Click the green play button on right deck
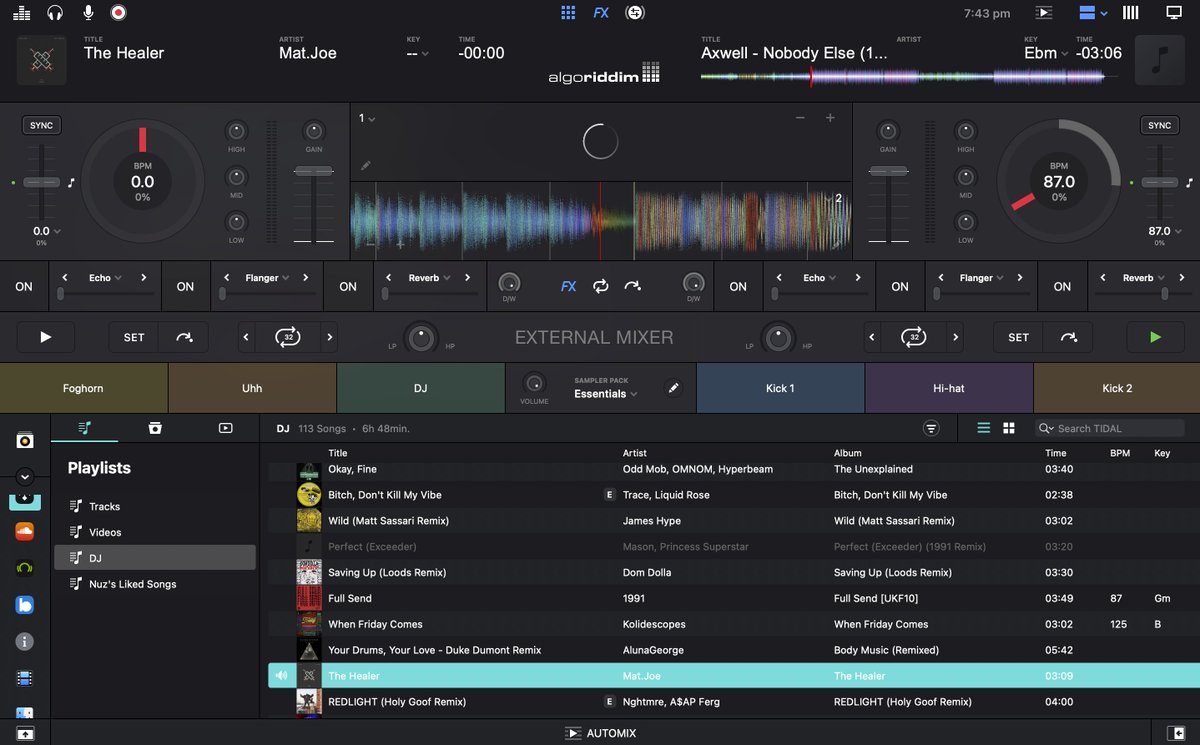1200x745 pixels. (1155, 337)
